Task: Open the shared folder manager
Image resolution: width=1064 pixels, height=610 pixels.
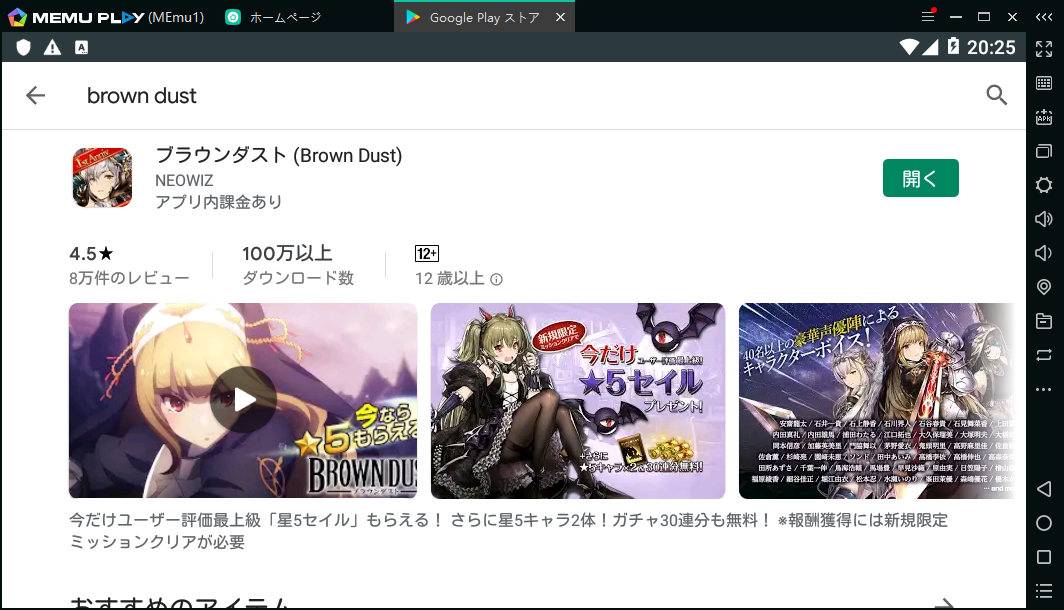Action: tap(1044, 321)
